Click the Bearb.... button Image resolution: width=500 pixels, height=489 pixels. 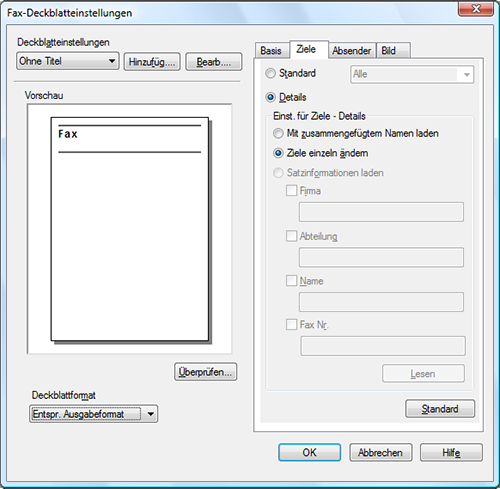(x=214, y=62)
